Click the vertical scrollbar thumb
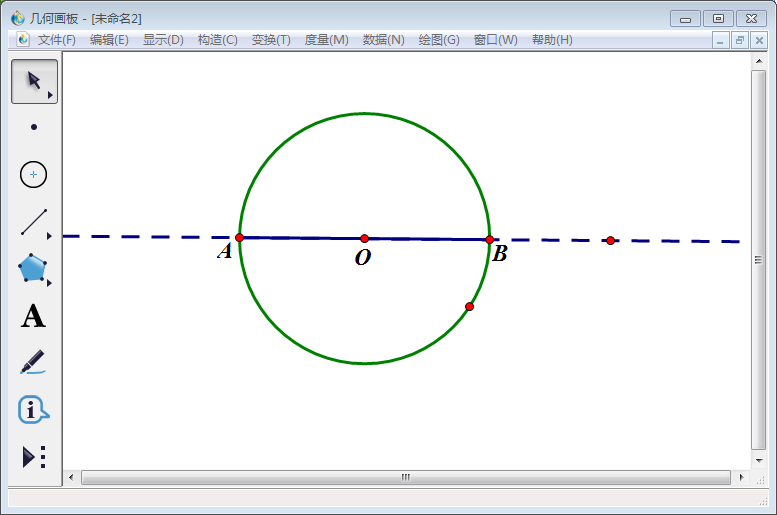This screenshot has width=777, height=515. pos(759,260)
